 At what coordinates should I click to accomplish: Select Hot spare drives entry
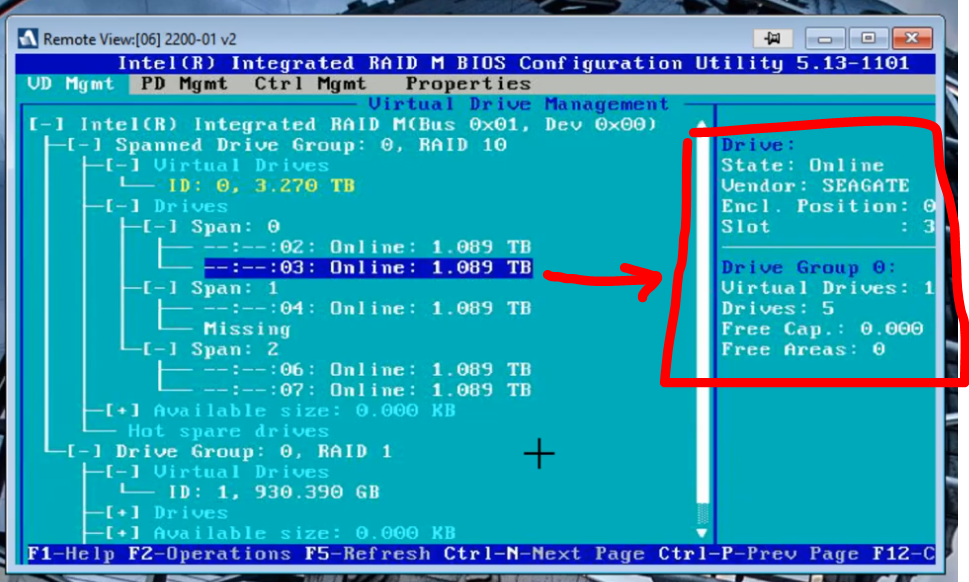228,431
